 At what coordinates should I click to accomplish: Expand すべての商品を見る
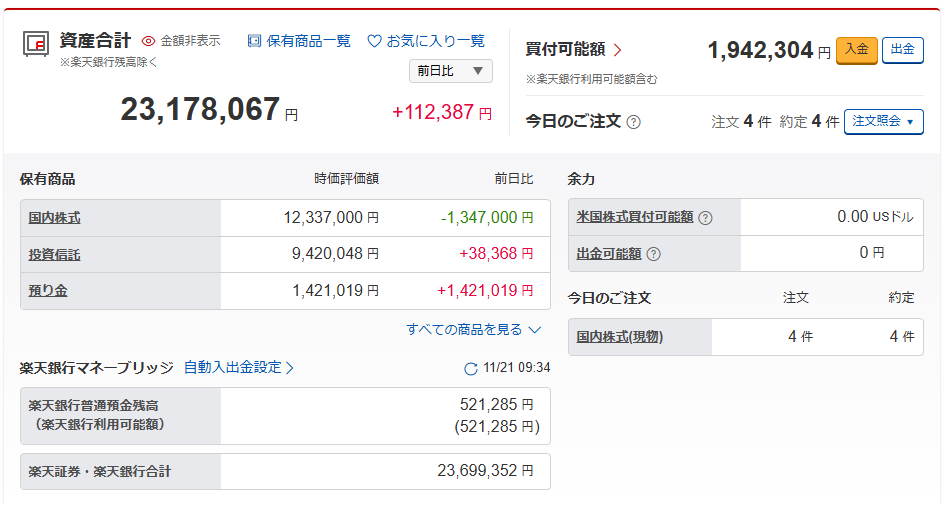point(473,329)
